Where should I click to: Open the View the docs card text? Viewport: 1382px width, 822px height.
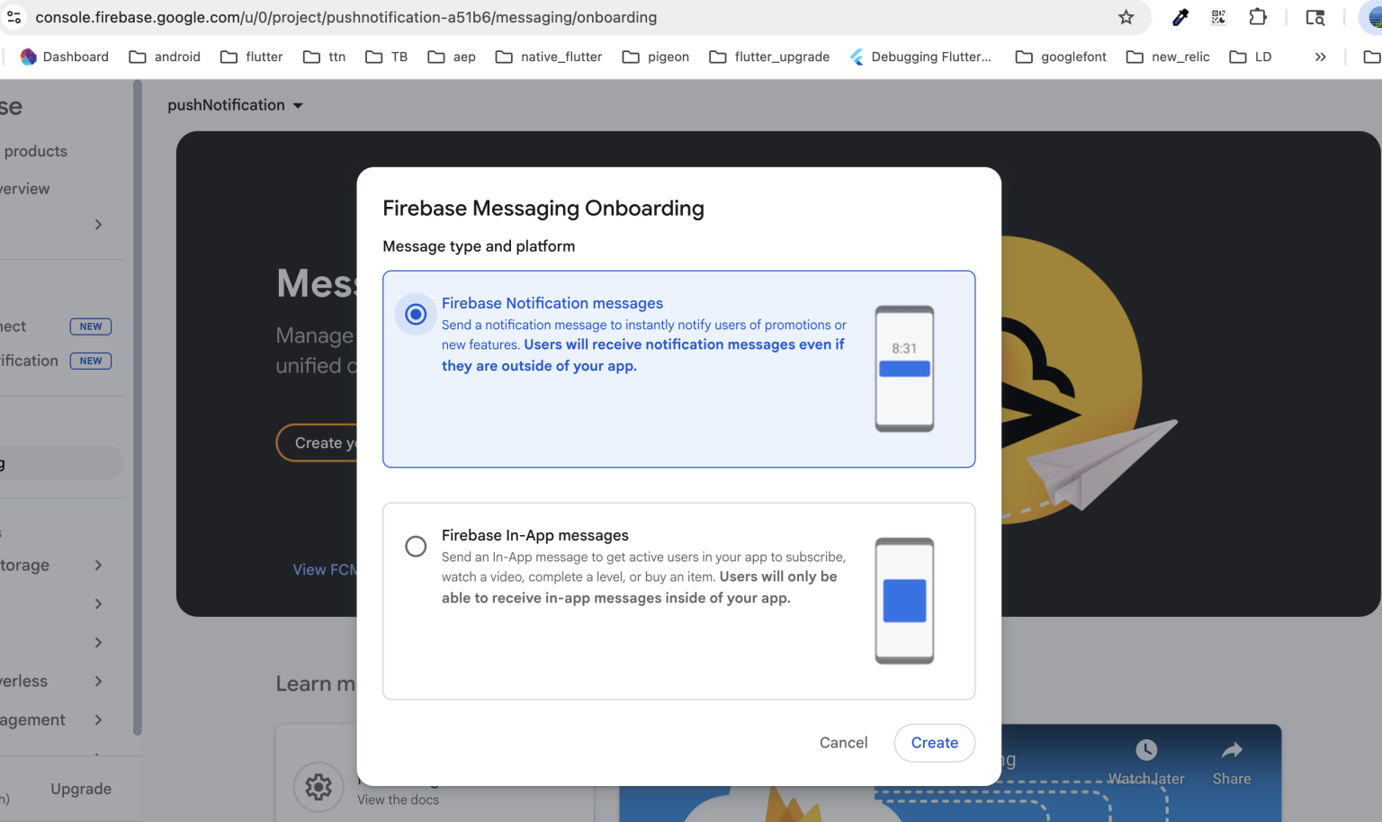(398, 800)
